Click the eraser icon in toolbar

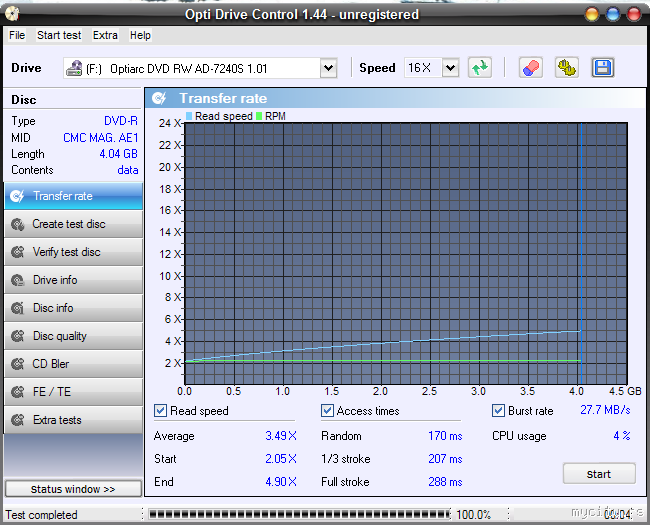[x=531, y=68]
